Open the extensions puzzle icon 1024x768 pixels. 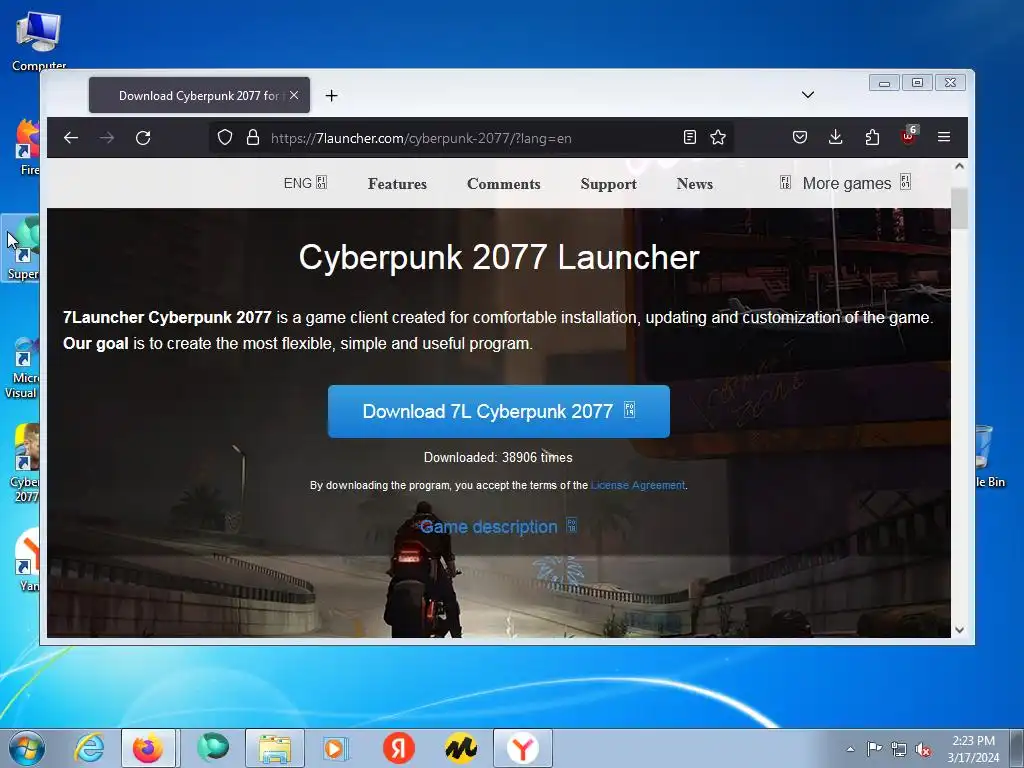[872, 137]
